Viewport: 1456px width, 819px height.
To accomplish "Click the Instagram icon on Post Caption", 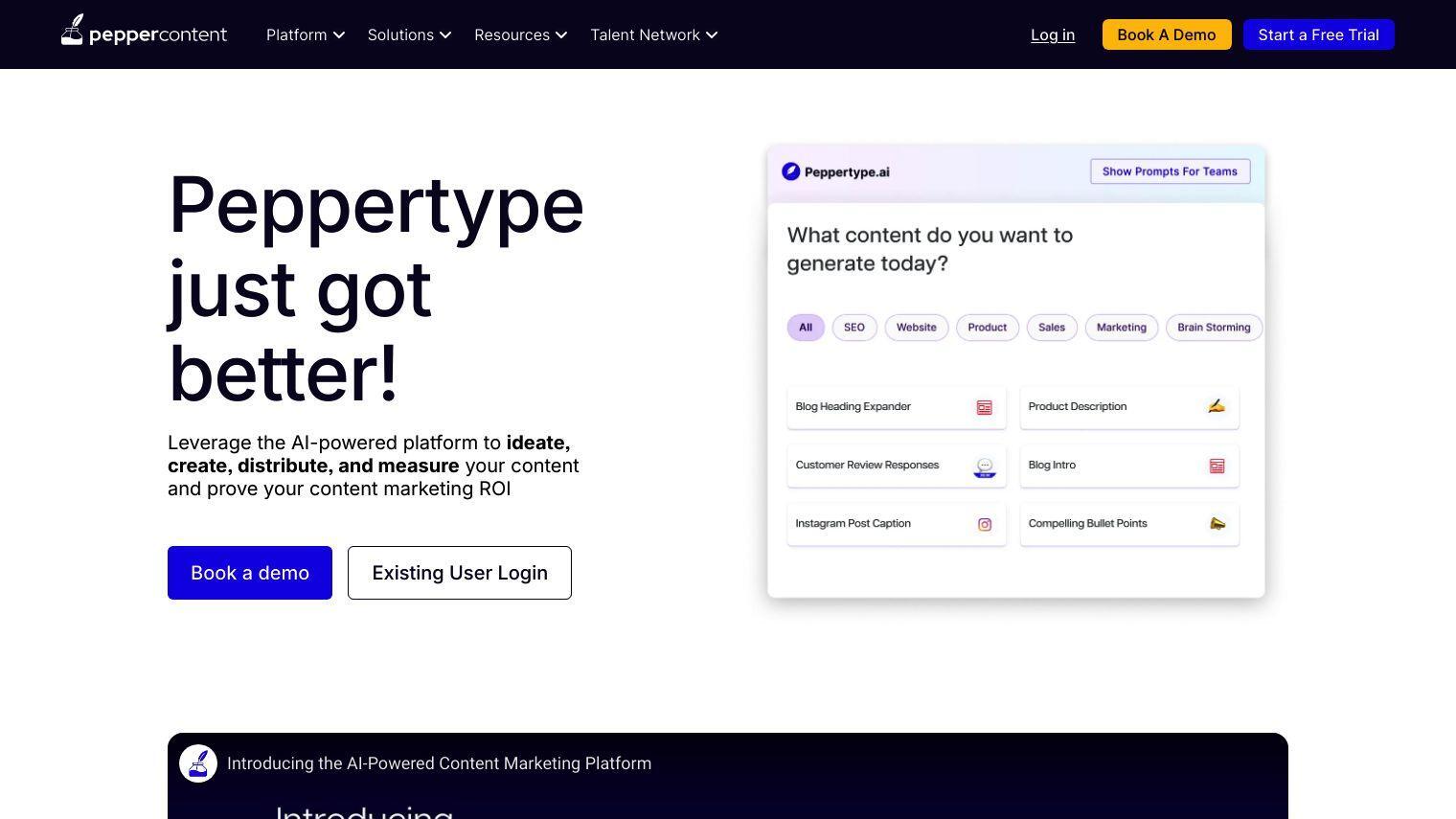I will [x=984, y=525].
